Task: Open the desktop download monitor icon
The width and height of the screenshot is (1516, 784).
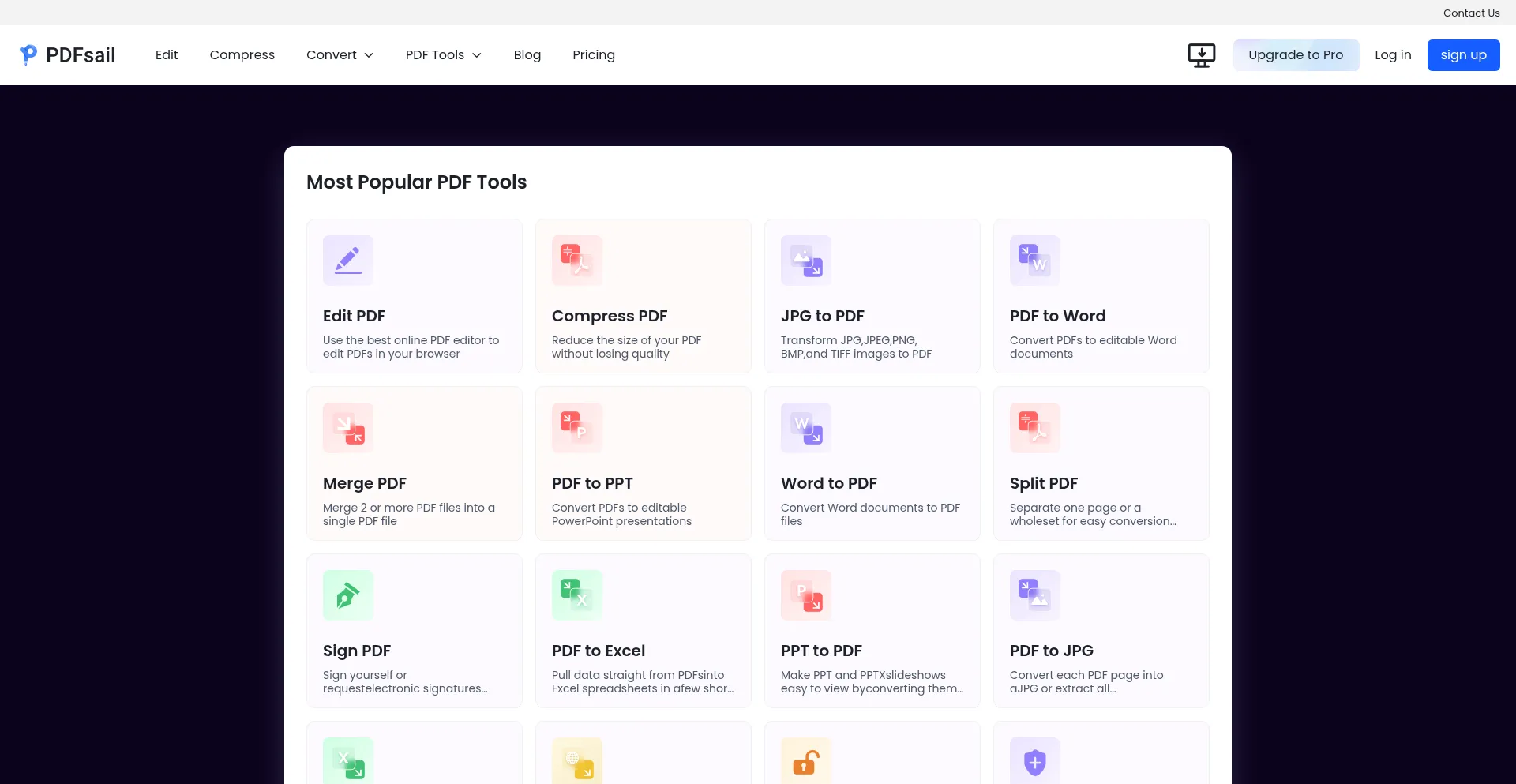Action: pyautogui.click(x=1201, y=55)
